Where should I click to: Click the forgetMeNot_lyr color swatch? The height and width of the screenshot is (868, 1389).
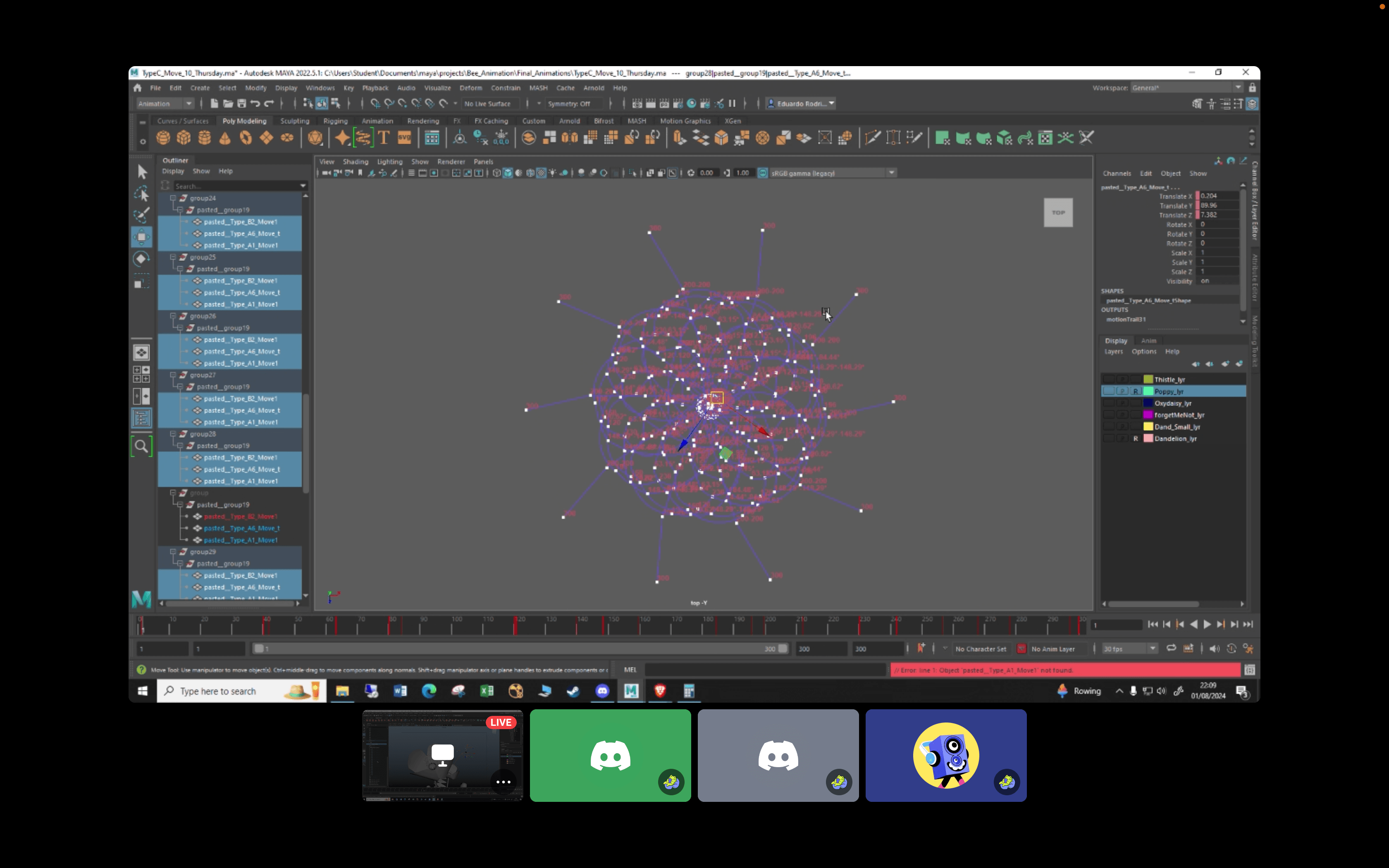pyautogui.click(x=1148, y=415)
